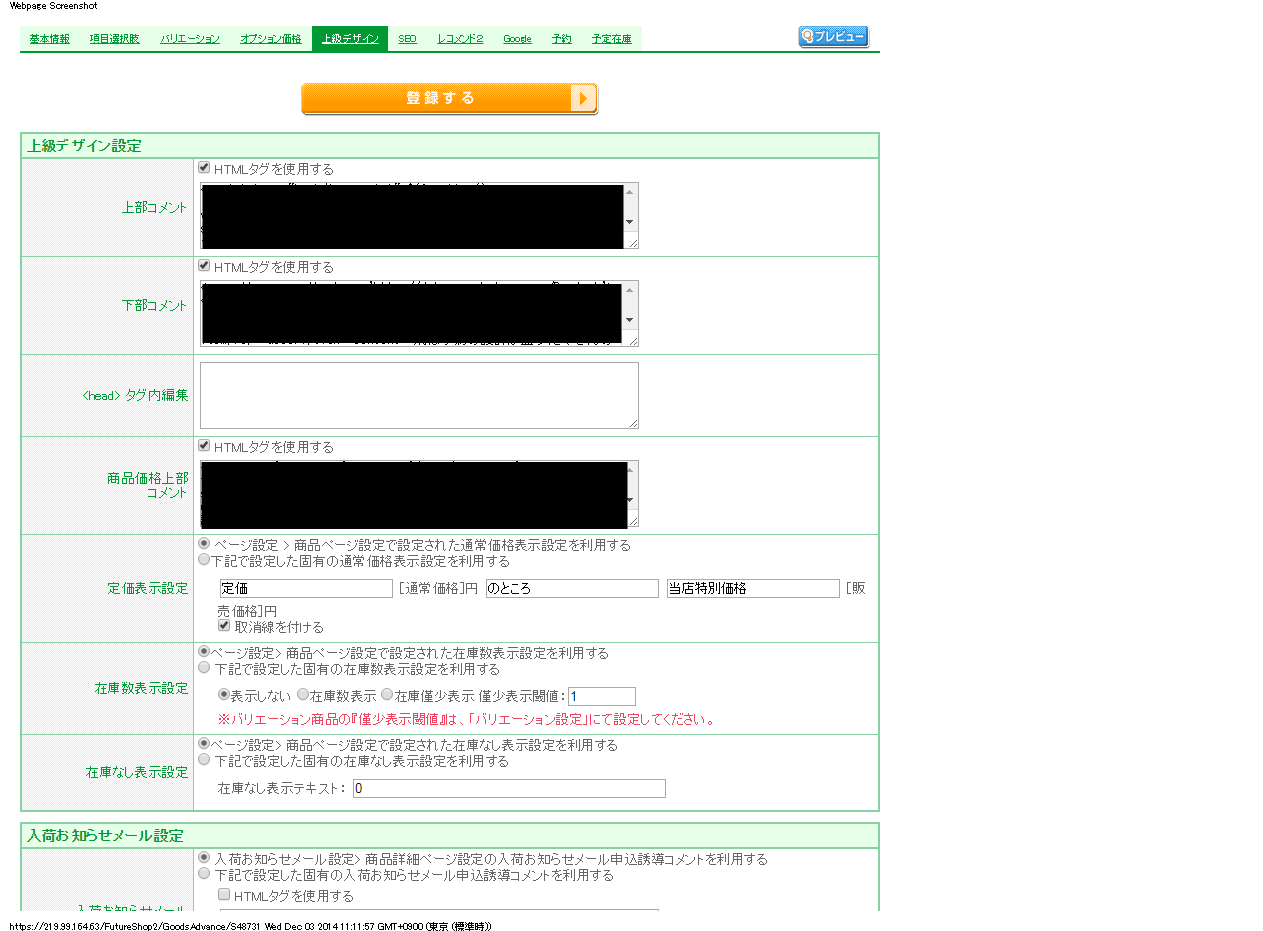Click the 下部コメント textarea scroll-up arrow
Viewport: 1263px width, 931px height.
629,289
